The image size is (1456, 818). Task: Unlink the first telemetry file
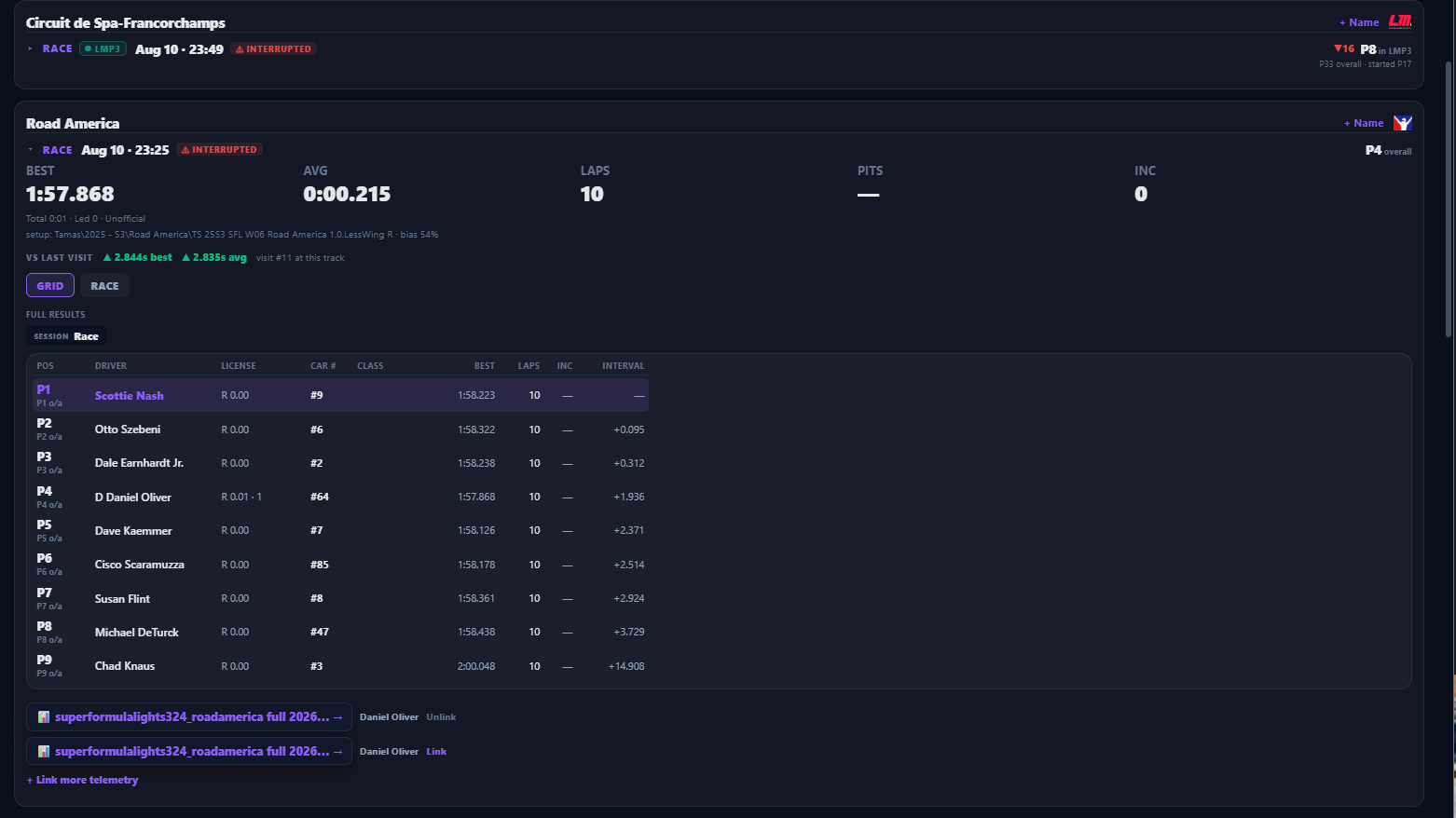click(441, 717)
